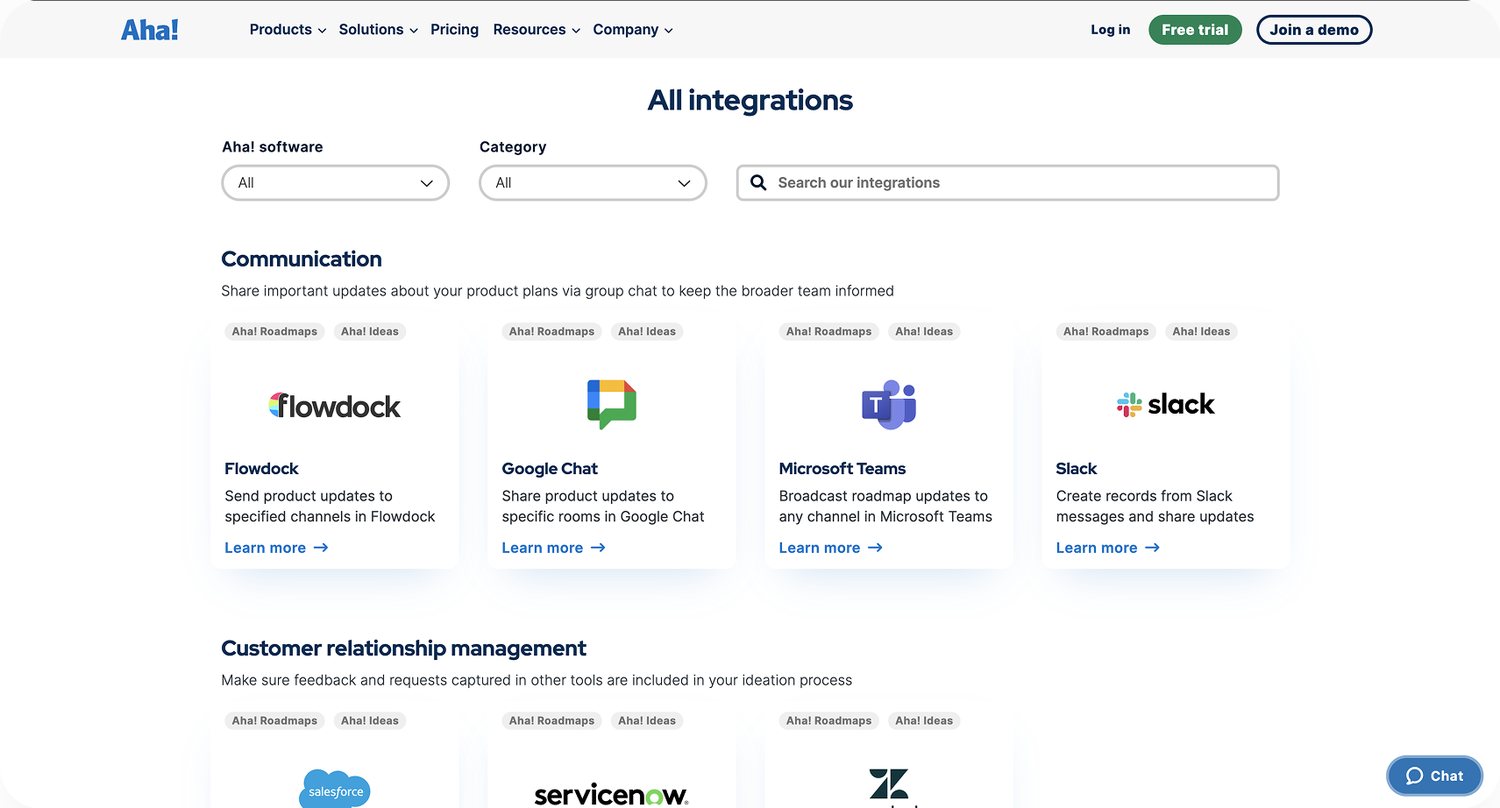The height and width of the screenshot is (808, 1500).
Task: Click the Aha! Roadmaps tag on Microsoft Teams card
Action: (x=828, y=331)
